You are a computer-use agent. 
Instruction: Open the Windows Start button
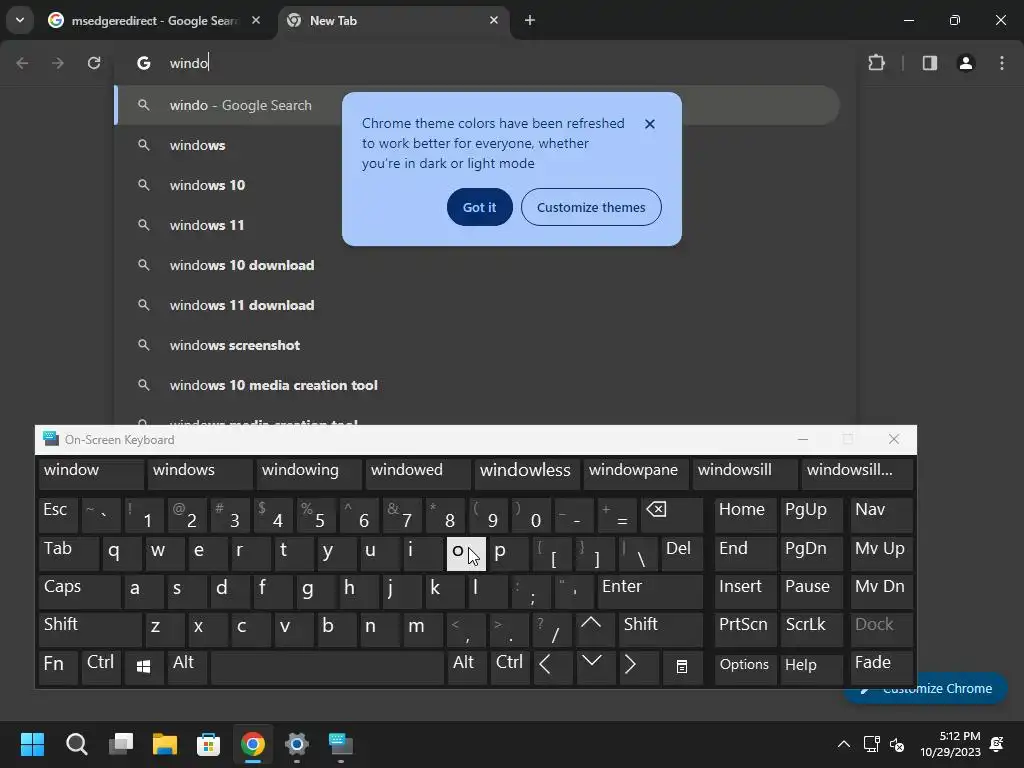pos(32,744)
